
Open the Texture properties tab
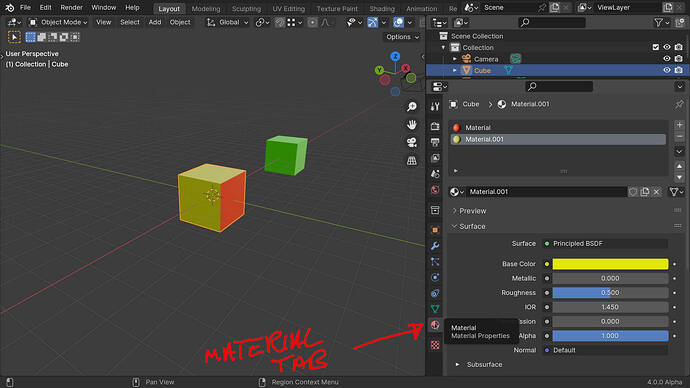[x=435, y=345]
